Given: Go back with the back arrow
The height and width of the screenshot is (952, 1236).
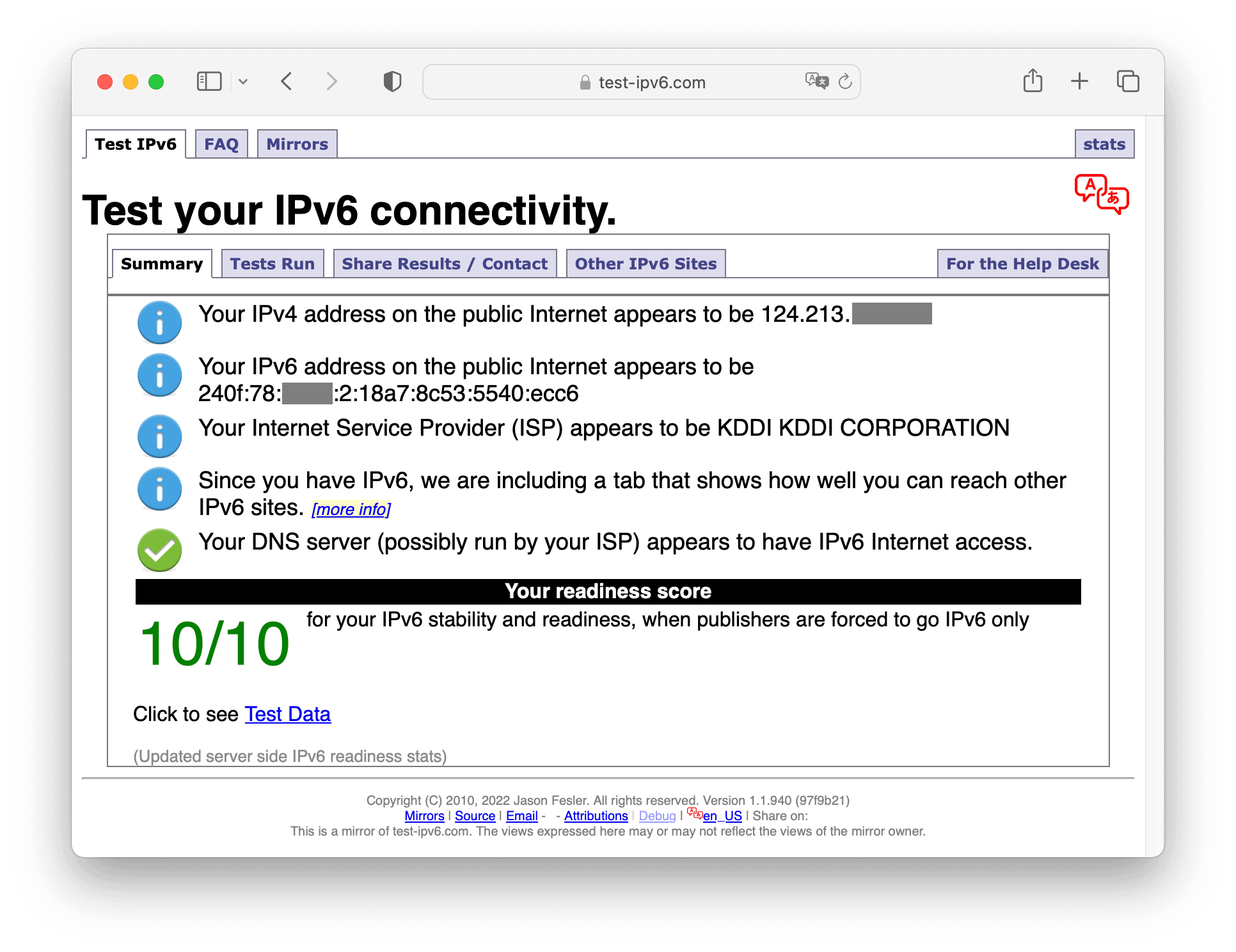Looking at the screenshot, I should pyautogui.click(x=287, y=82).
